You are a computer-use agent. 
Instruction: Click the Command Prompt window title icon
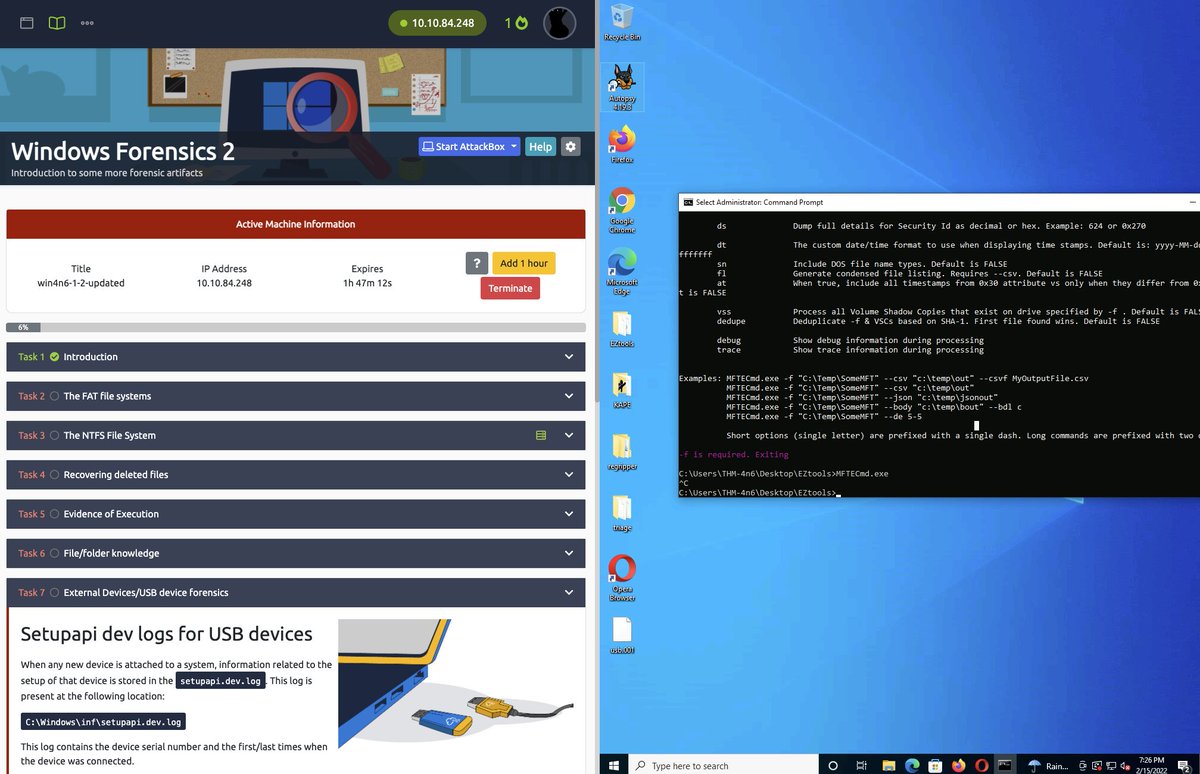coord(688,202)
